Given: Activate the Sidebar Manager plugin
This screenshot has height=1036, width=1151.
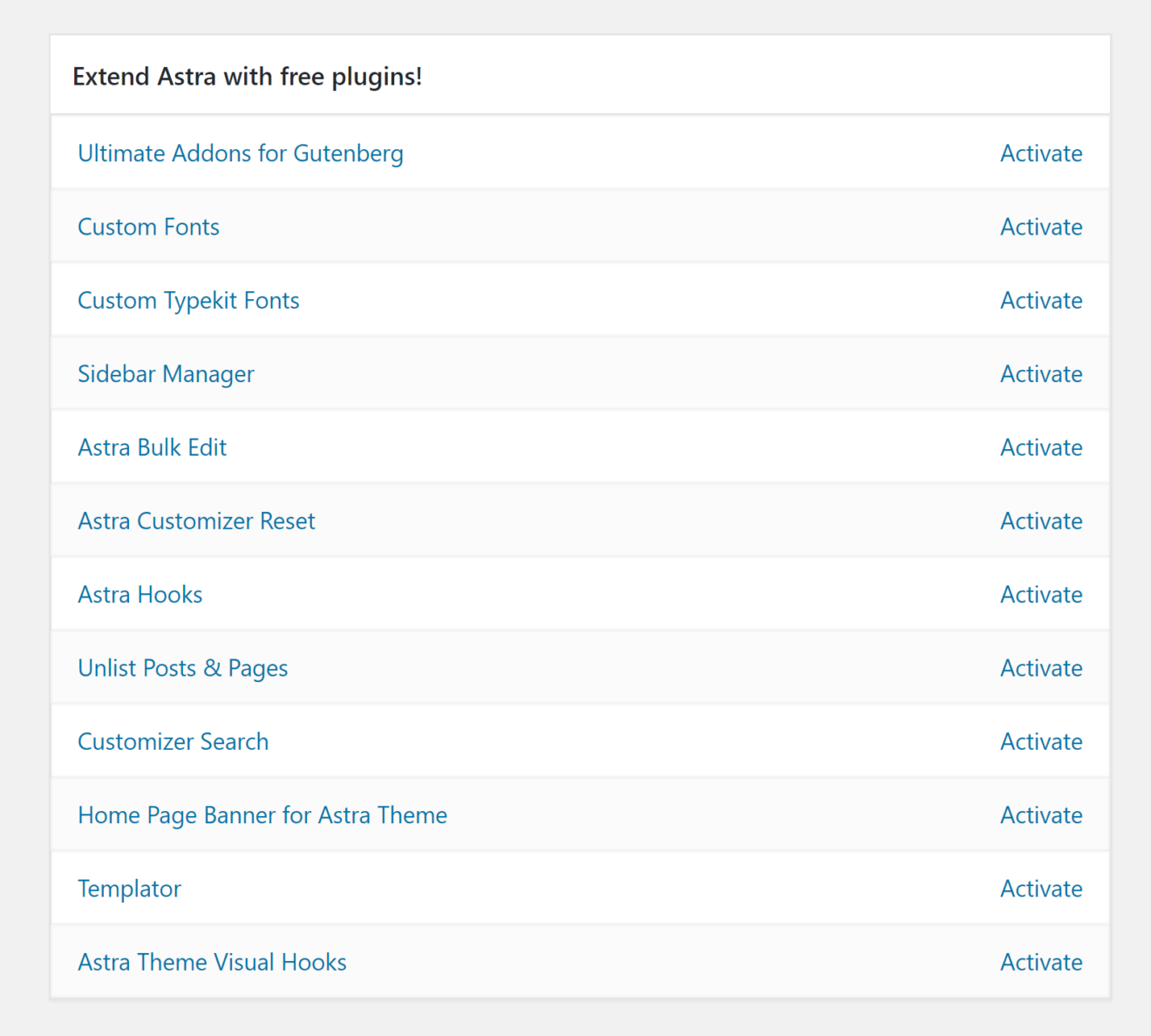Looking at the screenshot, I should (x=1041, y=373).
